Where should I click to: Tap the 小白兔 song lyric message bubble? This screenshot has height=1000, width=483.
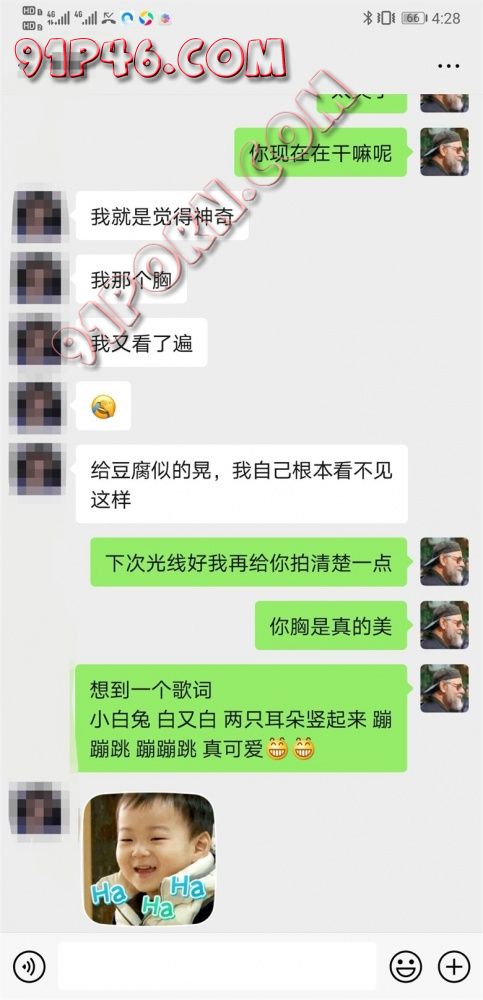(x=241, y=718)
